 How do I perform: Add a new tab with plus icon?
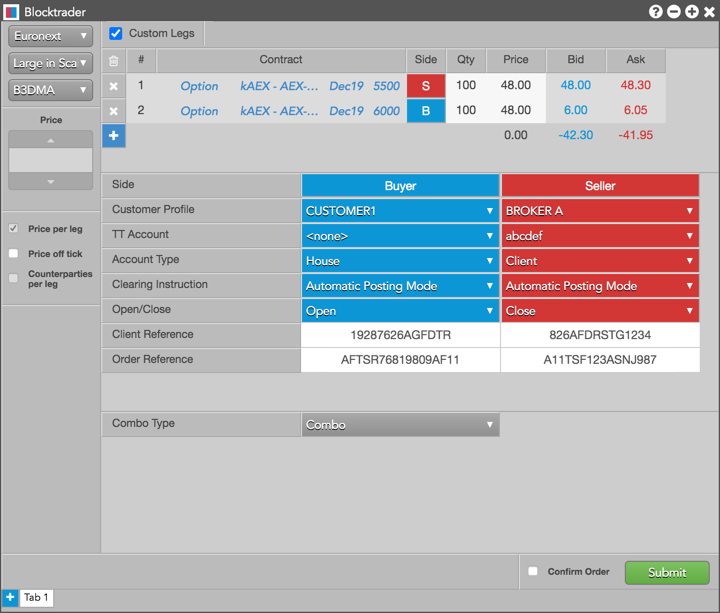(x=10, y=597)
